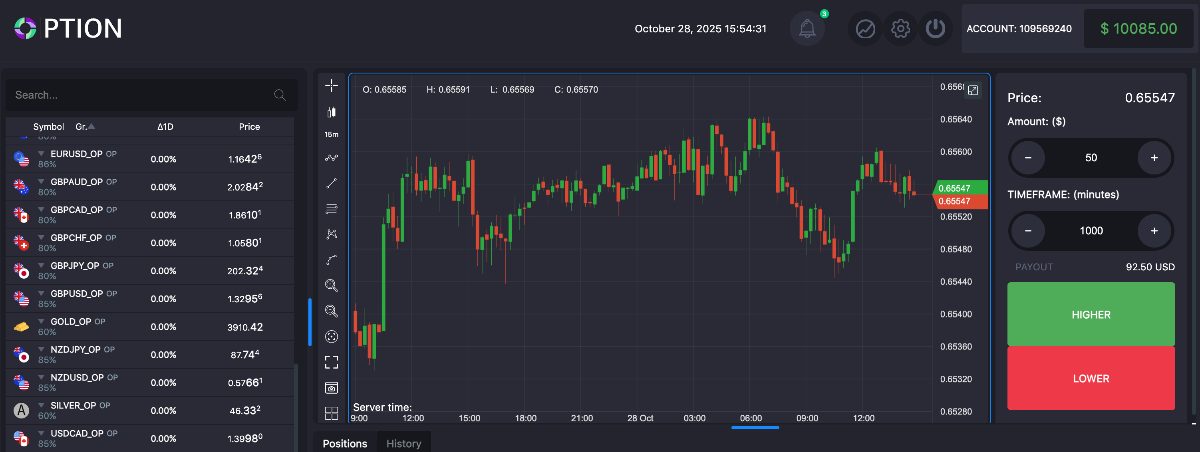Expand the GBPJPY_OP row arrow

pyautogui.click(x=42, y=265)
